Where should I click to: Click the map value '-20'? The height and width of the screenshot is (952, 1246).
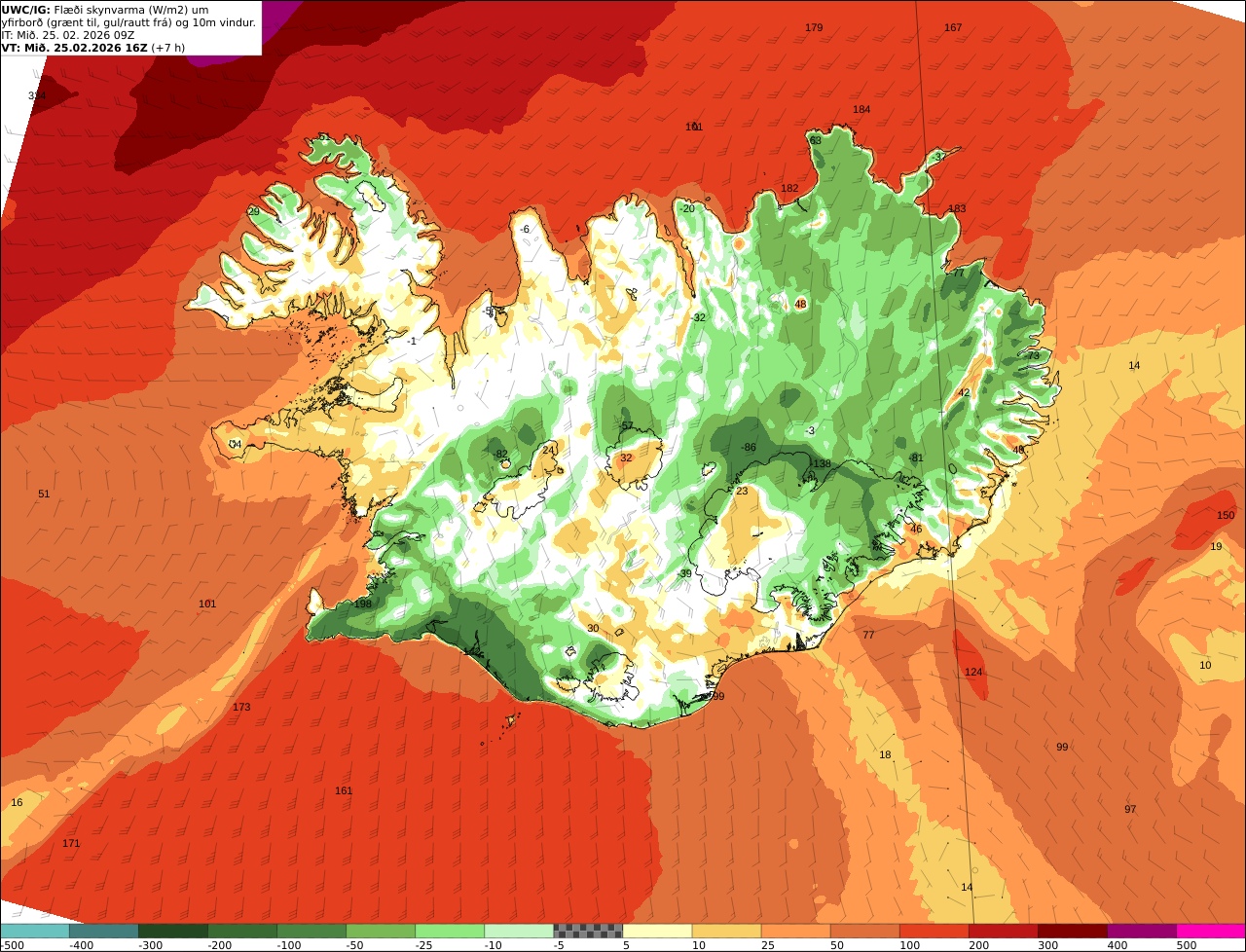tap(687, 208)
